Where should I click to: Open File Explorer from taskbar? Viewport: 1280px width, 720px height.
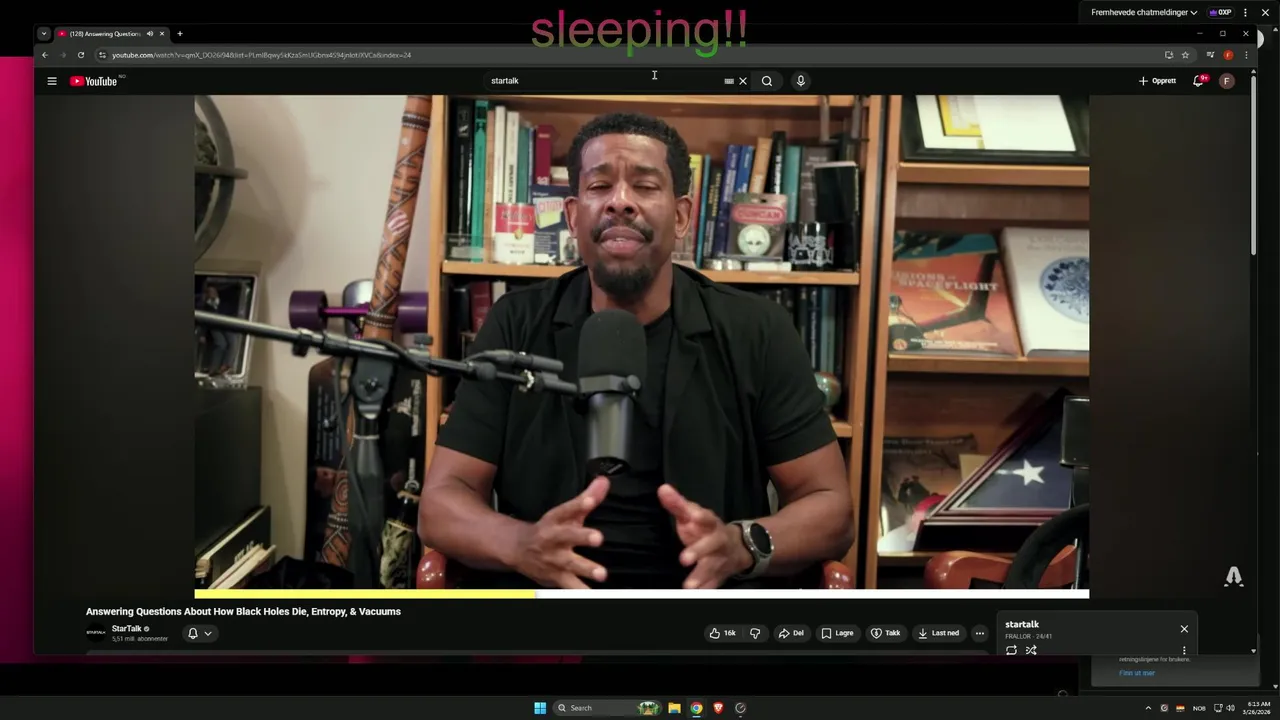675,708
